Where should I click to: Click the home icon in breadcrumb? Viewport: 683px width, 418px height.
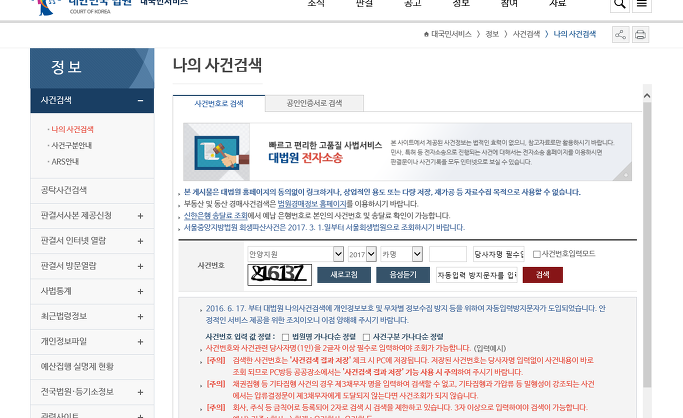426,34
